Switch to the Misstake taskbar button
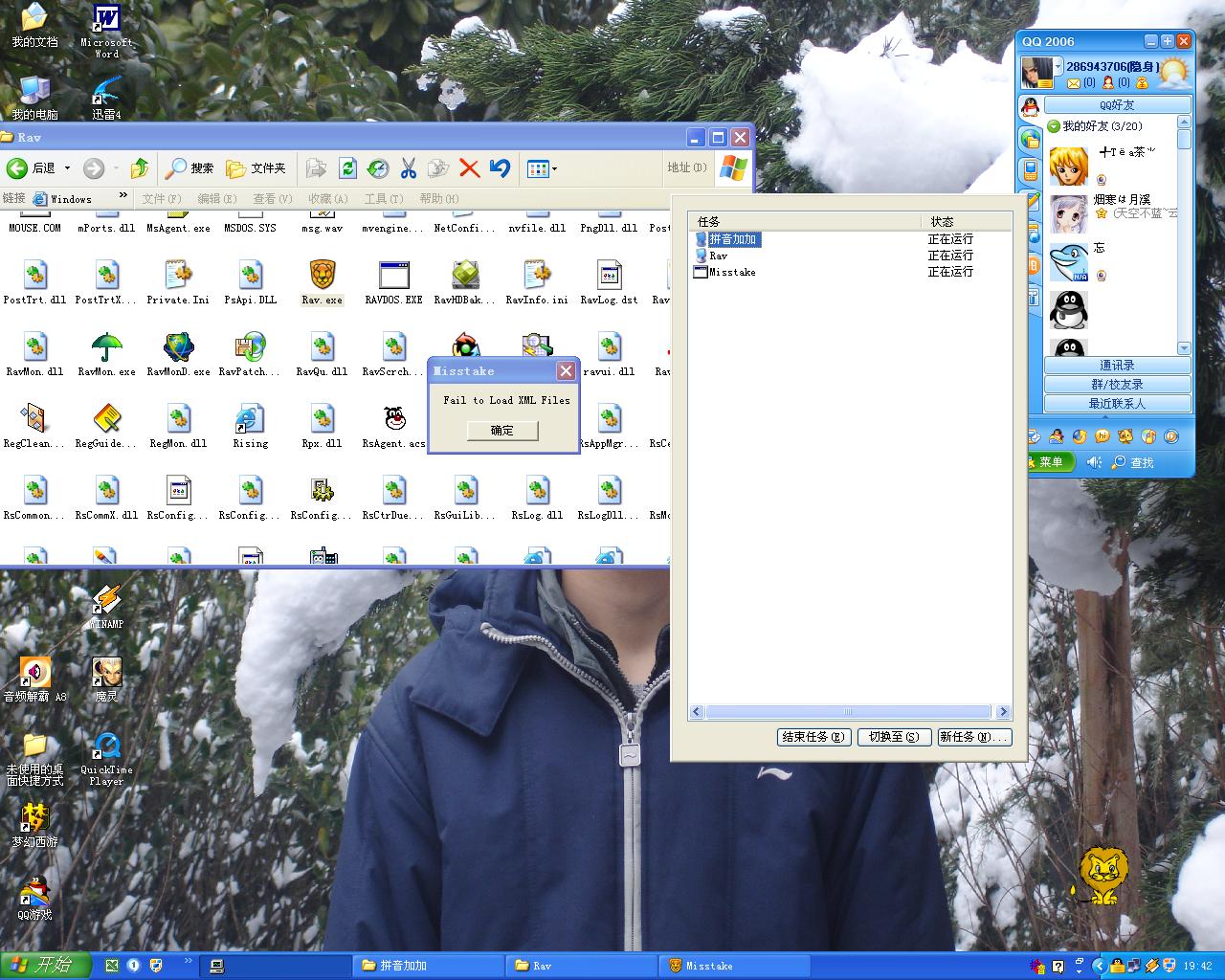Screen dimensions: 1225x980 [734, 966]
